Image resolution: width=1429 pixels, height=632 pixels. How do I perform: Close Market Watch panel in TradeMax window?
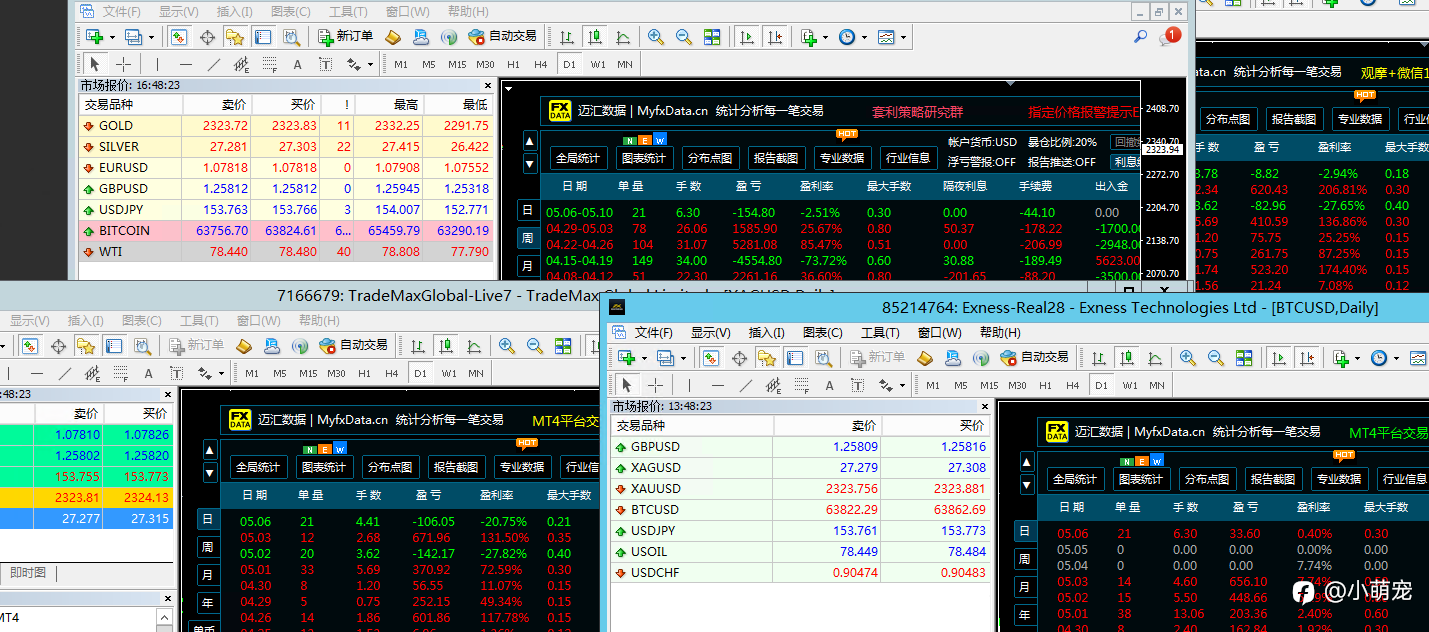pyautogui.click(x=169, y=394)
